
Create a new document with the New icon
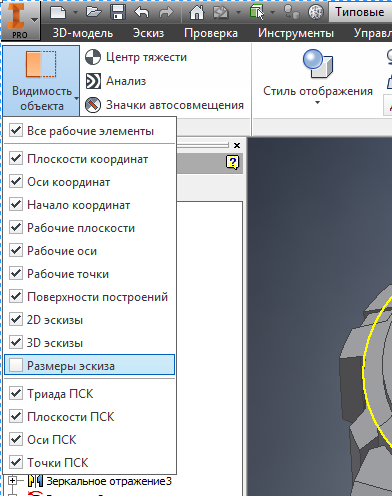tap(58, 13)
